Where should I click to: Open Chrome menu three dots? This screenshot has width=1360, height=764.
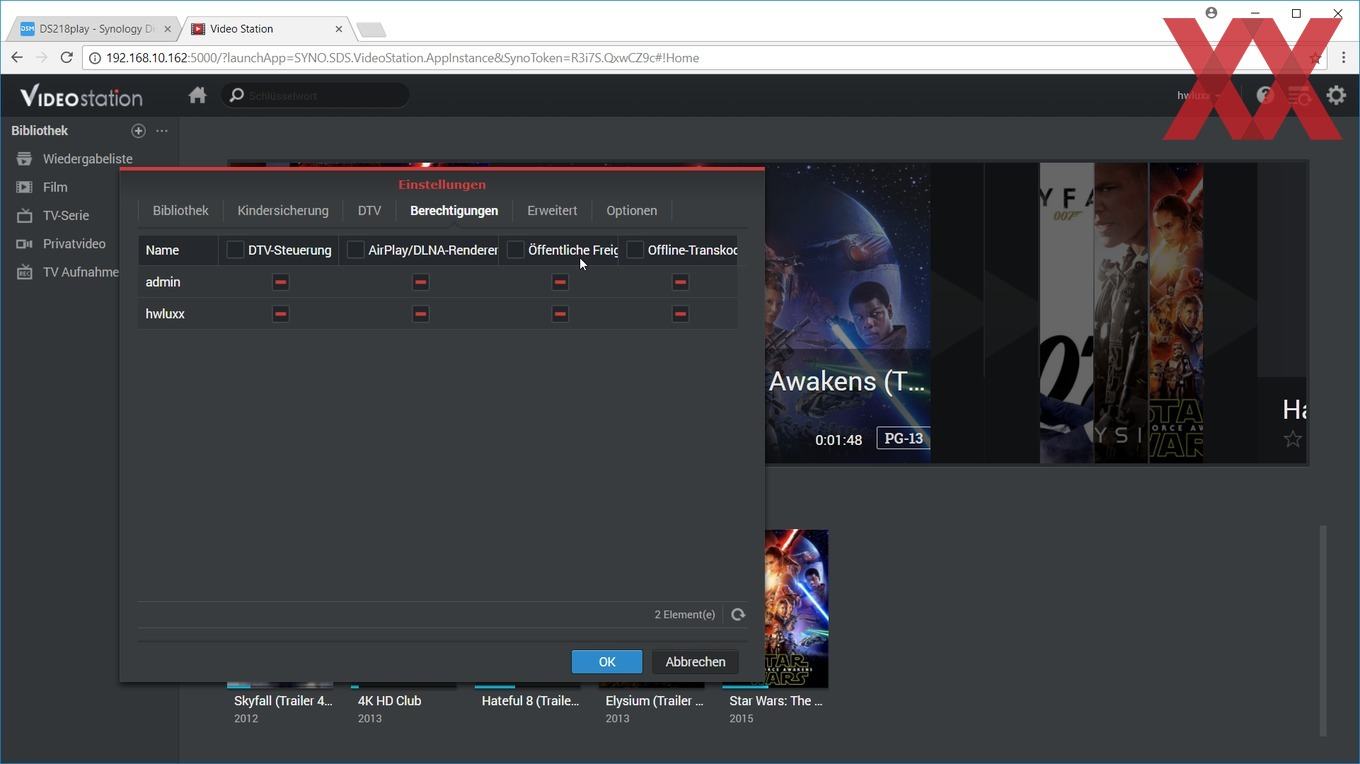[x=1343, y=58]
